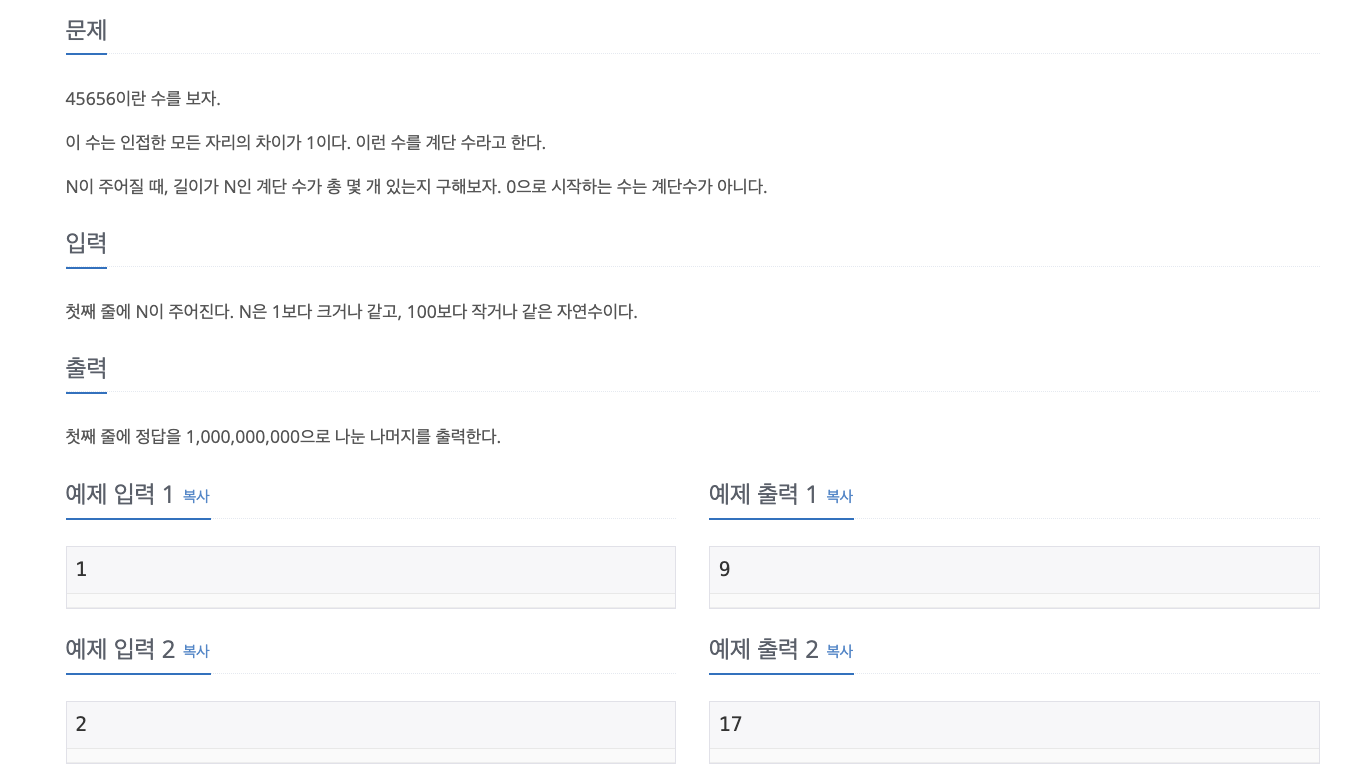Click the 출력 section heading
Viewport: 1358px width, 783px height.
[86, 368]
